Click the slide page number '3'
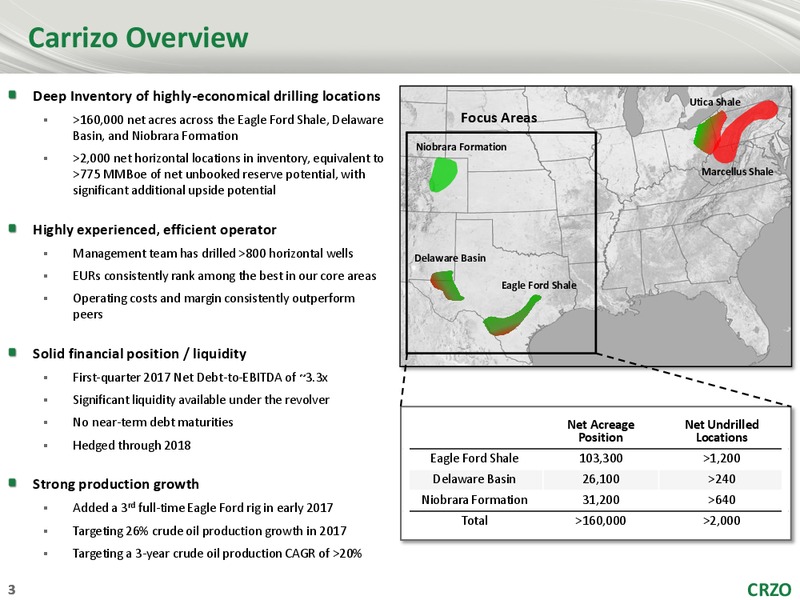This screenshot has width=800, height=600. [12, 590]
